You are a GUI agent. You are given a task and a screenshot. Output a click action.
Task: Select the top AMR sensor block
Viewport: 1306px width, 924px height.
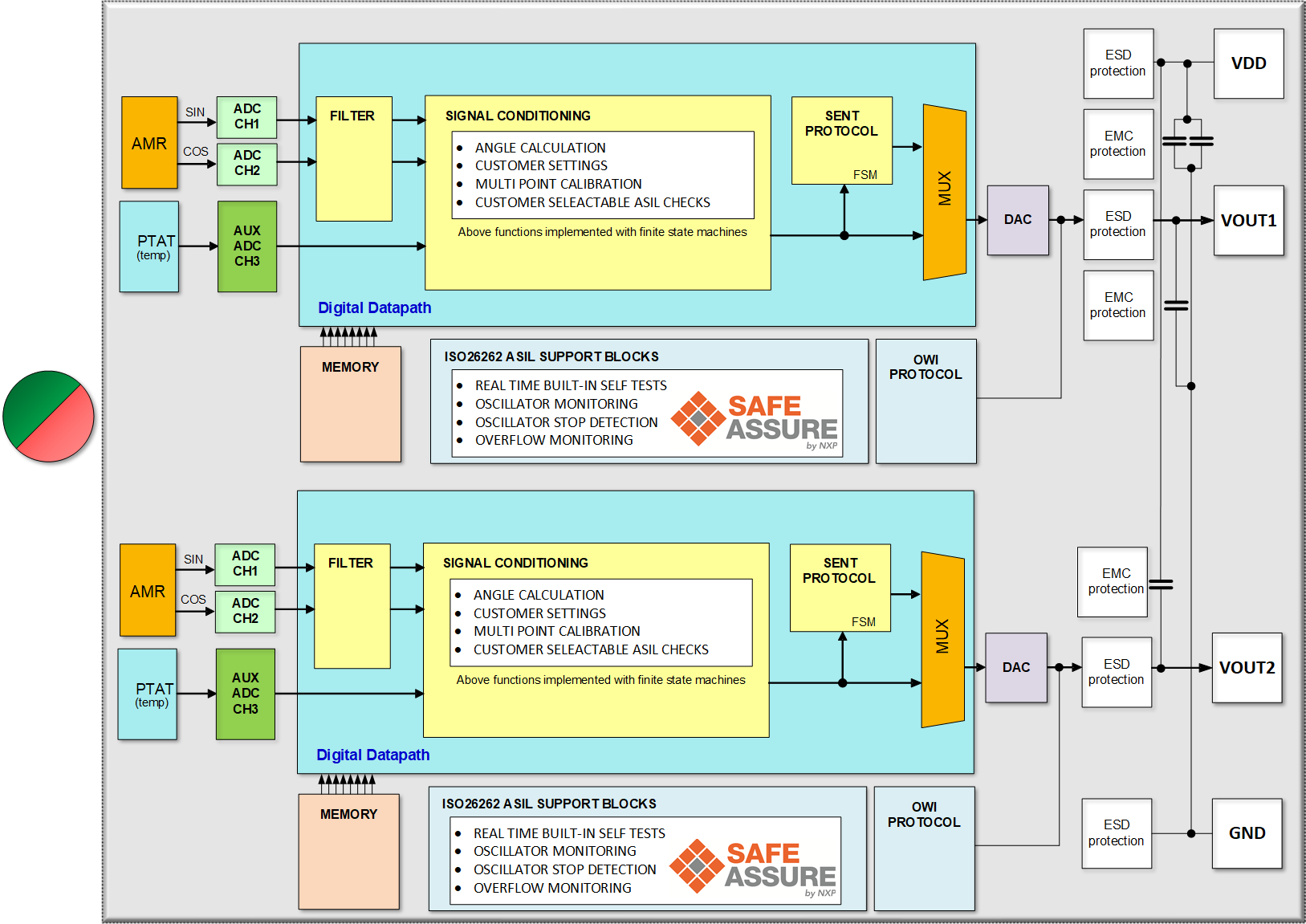click(x=149, y=142)
